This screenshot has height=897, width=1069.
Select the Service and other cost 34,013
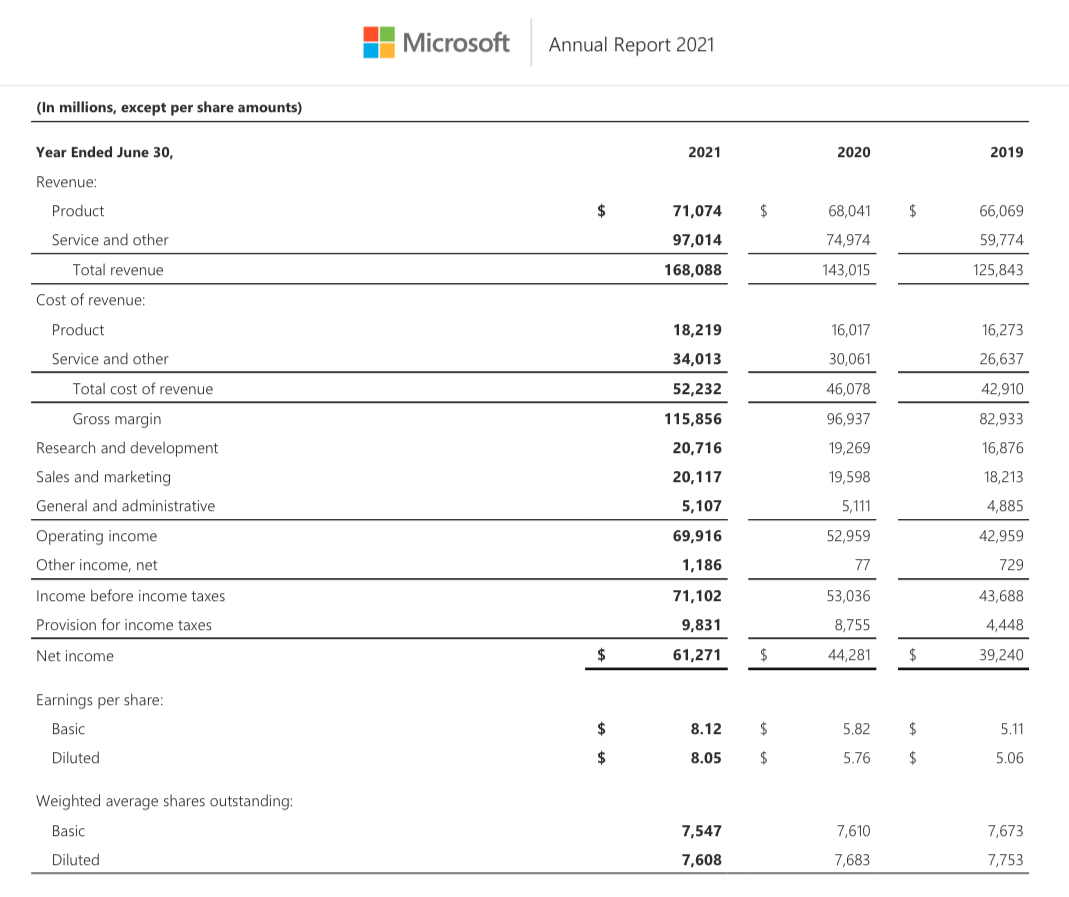click(697, 359)
